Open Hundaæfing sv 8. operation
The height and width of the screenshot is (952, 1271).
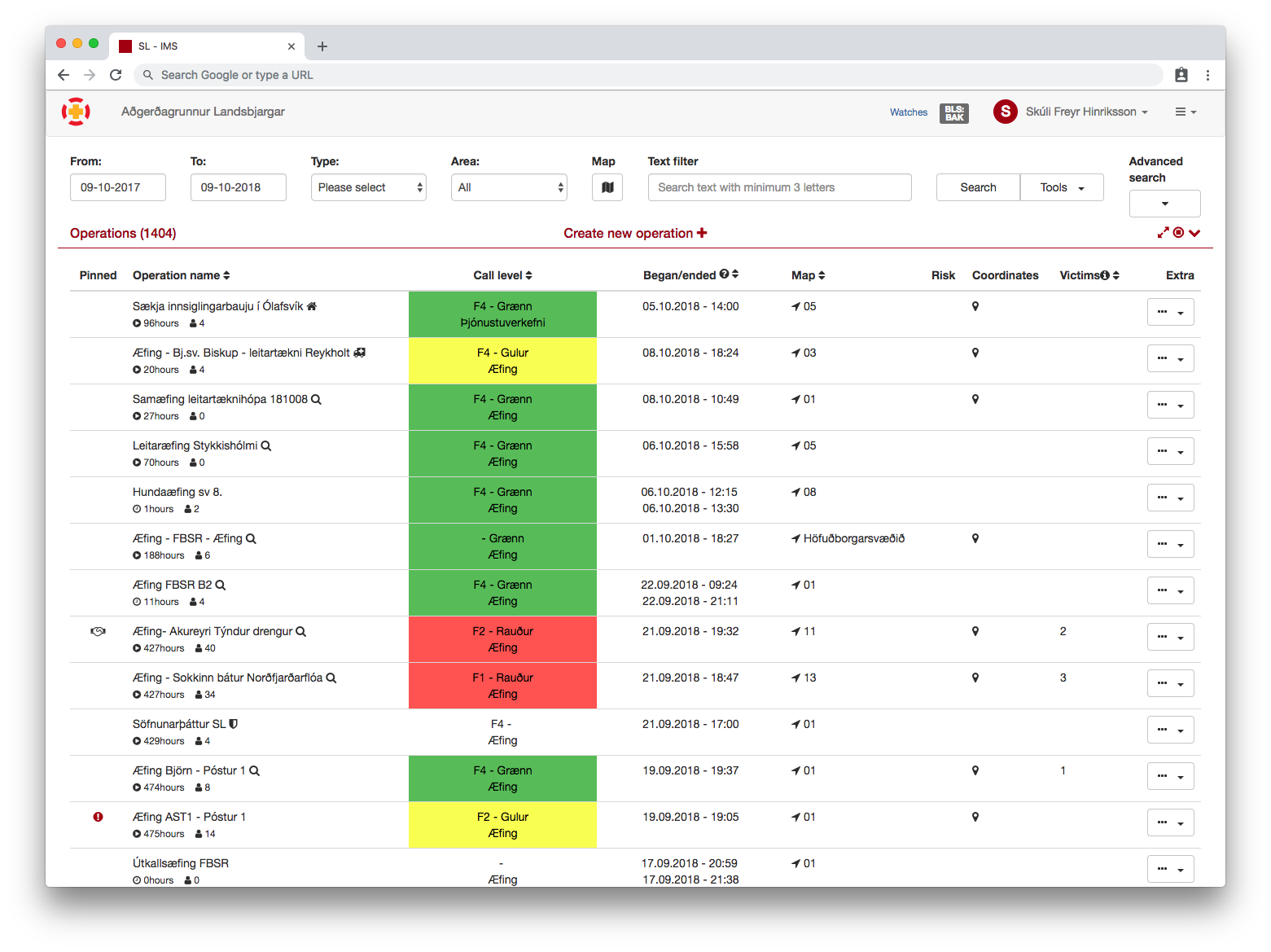tap(178, 492)
